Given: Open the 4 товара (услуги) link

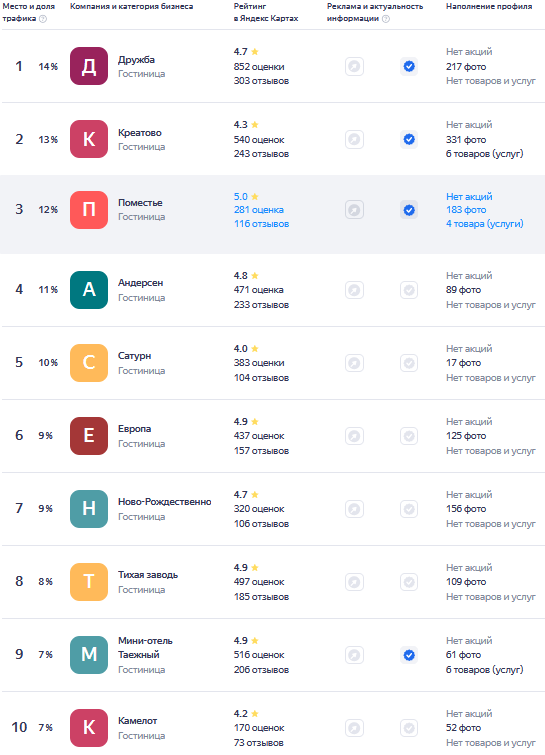Looking at the screenshot, I should 484,224.
